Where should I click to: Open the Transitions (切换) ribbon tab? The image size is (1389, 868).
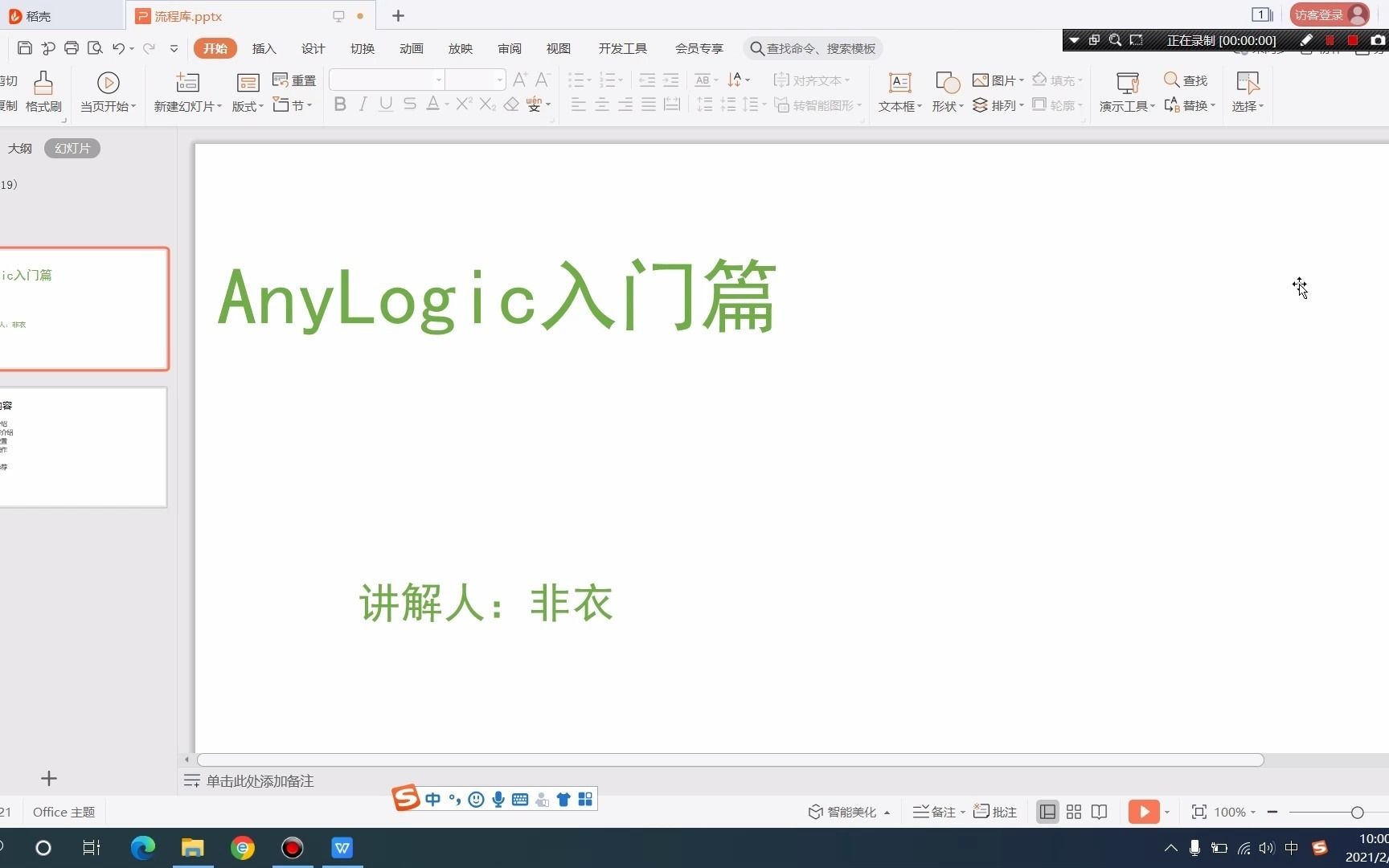pos(363,48)
